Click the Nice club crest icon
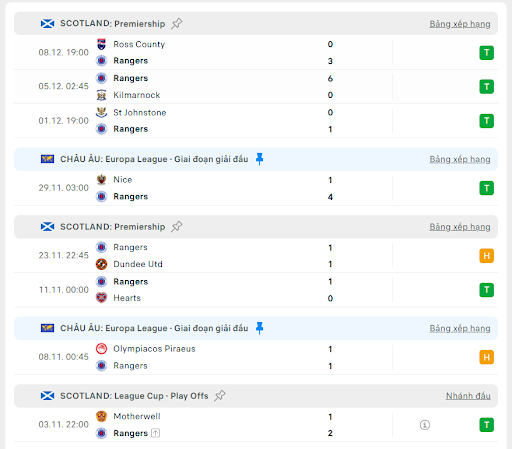 click(101, 180)
